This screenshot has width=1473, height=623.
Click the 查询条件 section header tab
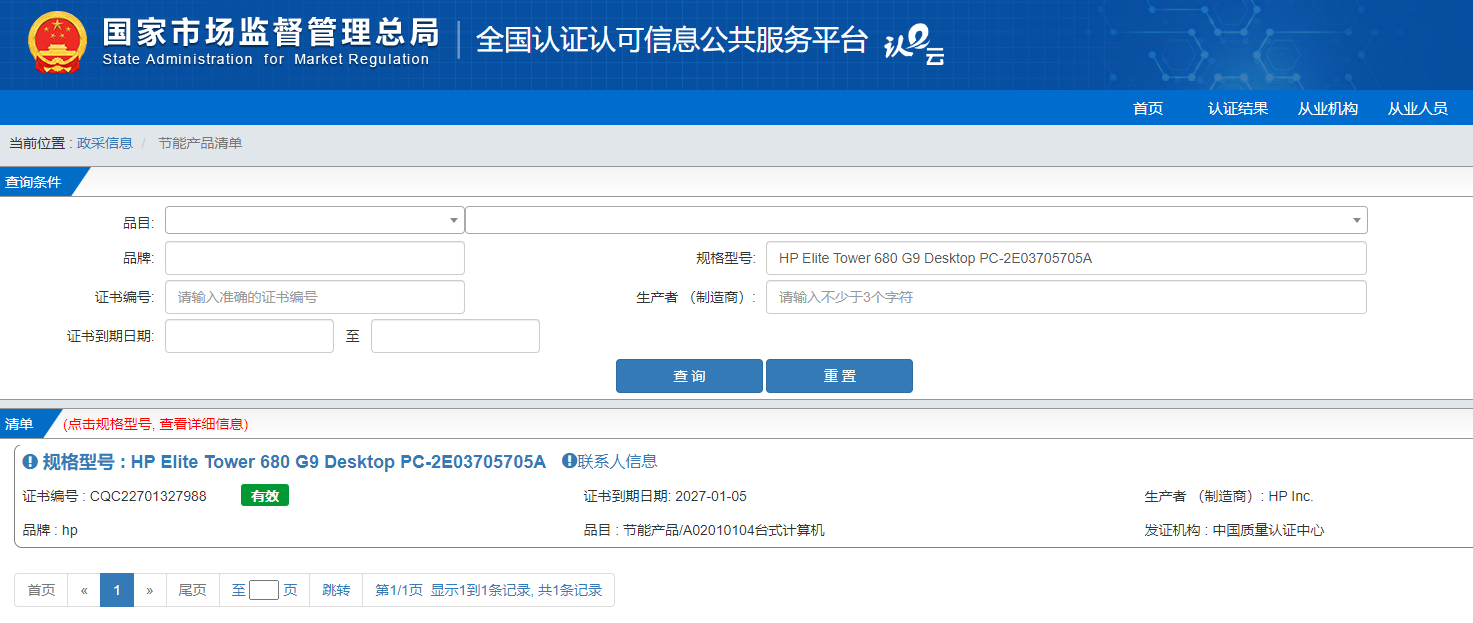40,182
